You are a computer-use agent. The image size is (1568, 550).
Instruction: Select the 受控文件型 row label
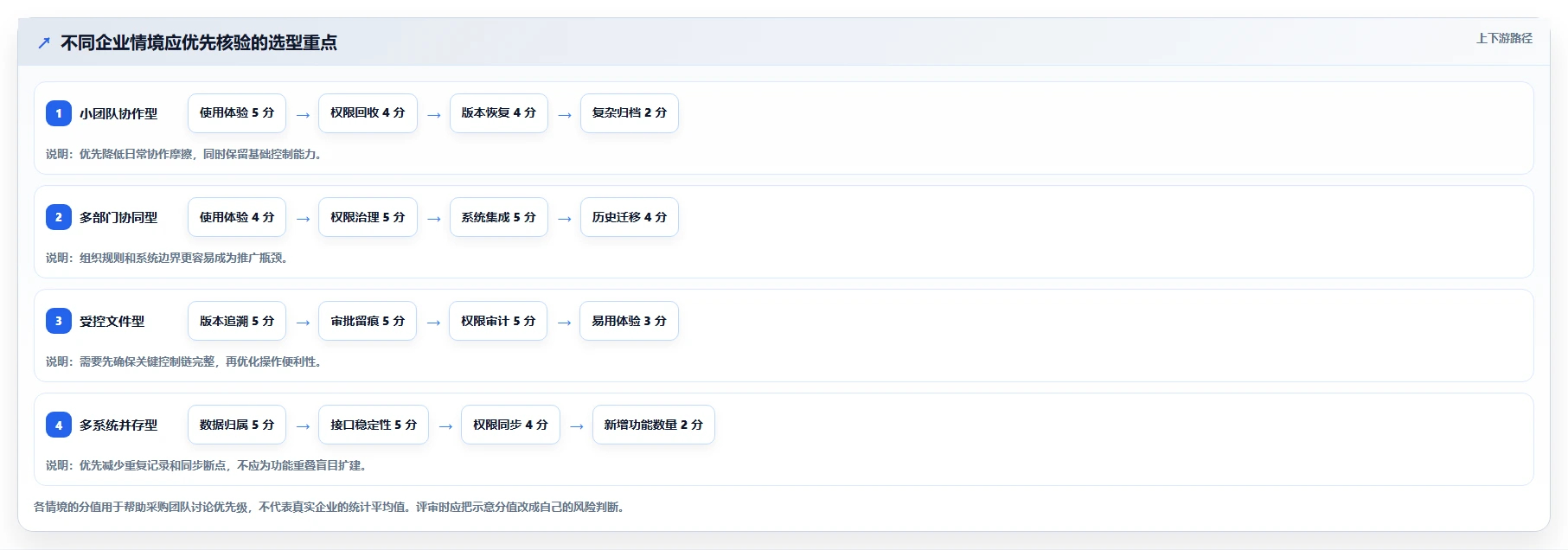tap(112, 321)
